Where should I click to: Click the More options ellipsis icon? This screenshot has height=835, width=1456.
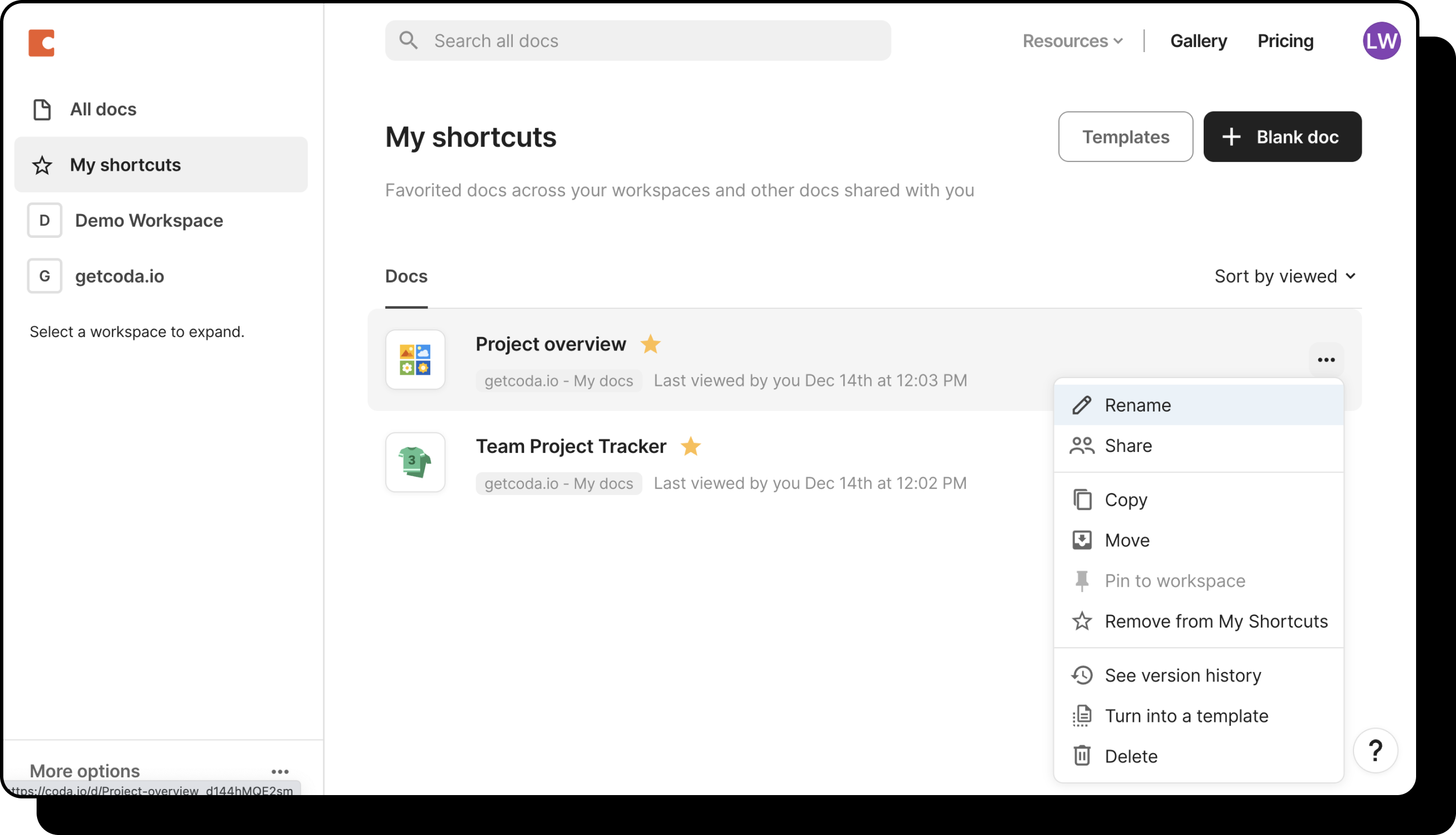[x=280, y=771]
